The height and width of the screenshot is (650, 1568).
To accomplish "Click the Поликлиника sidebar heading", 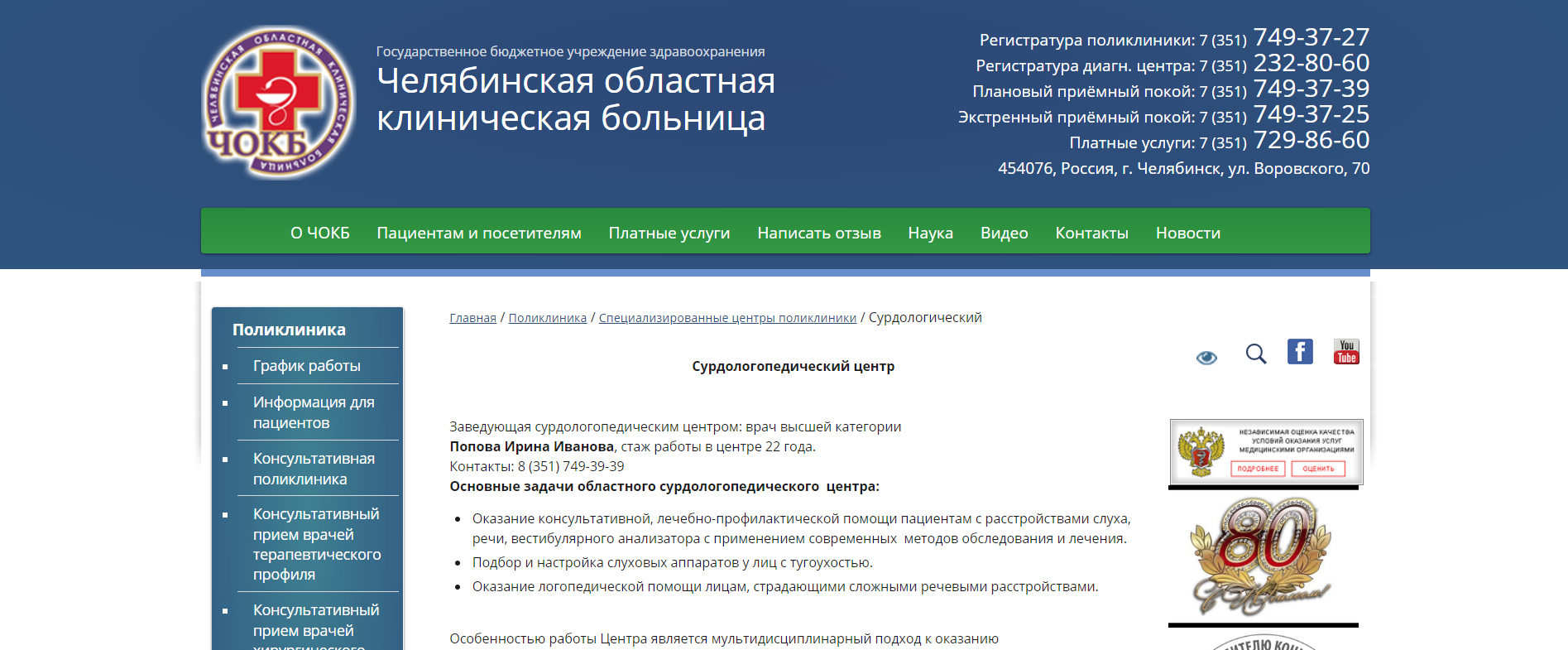I will pos(289,330).
